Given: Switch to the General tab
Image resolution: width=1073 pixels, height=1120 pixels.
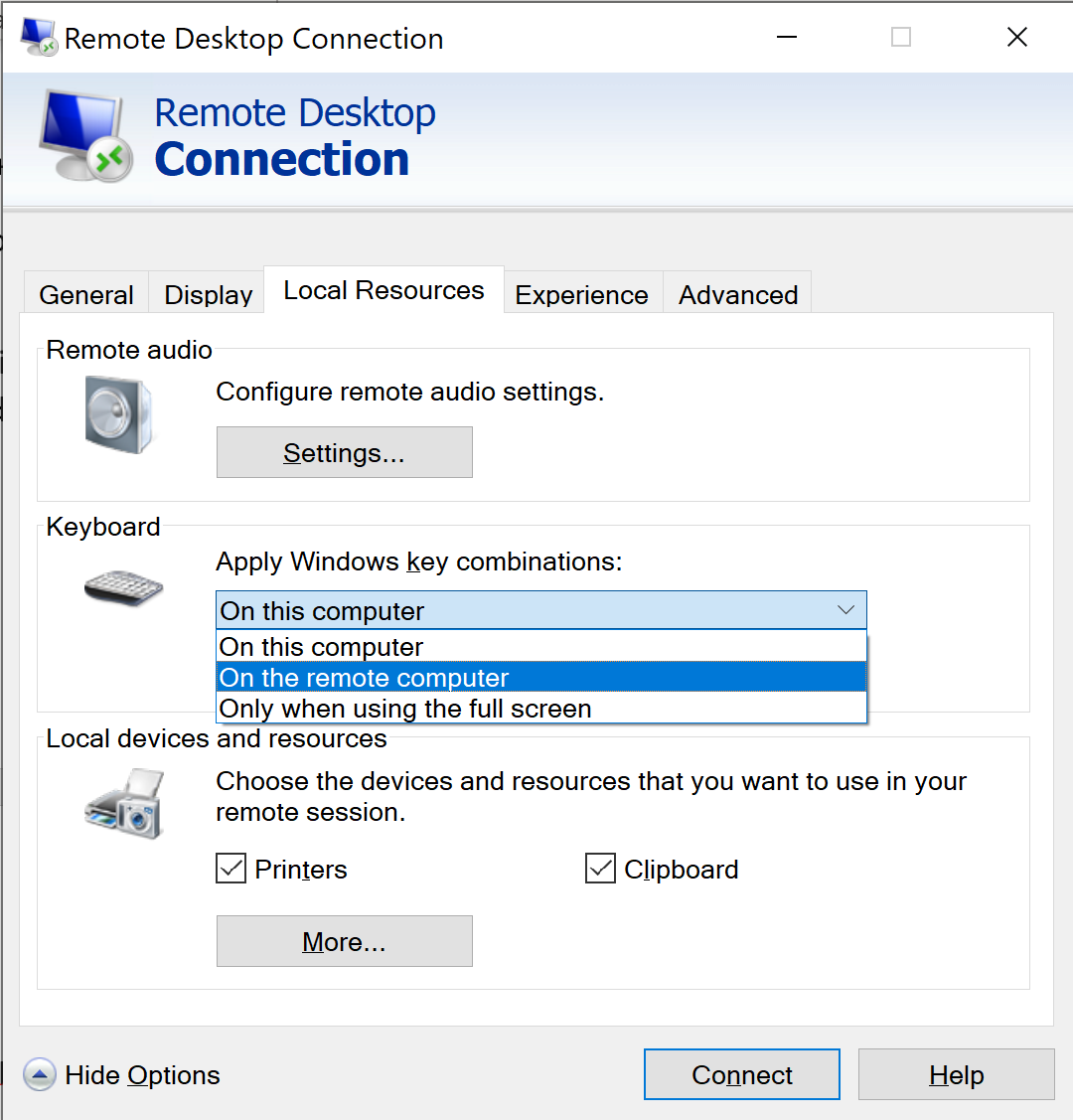Looking at the screenshot, I should (x=86, y=294).
